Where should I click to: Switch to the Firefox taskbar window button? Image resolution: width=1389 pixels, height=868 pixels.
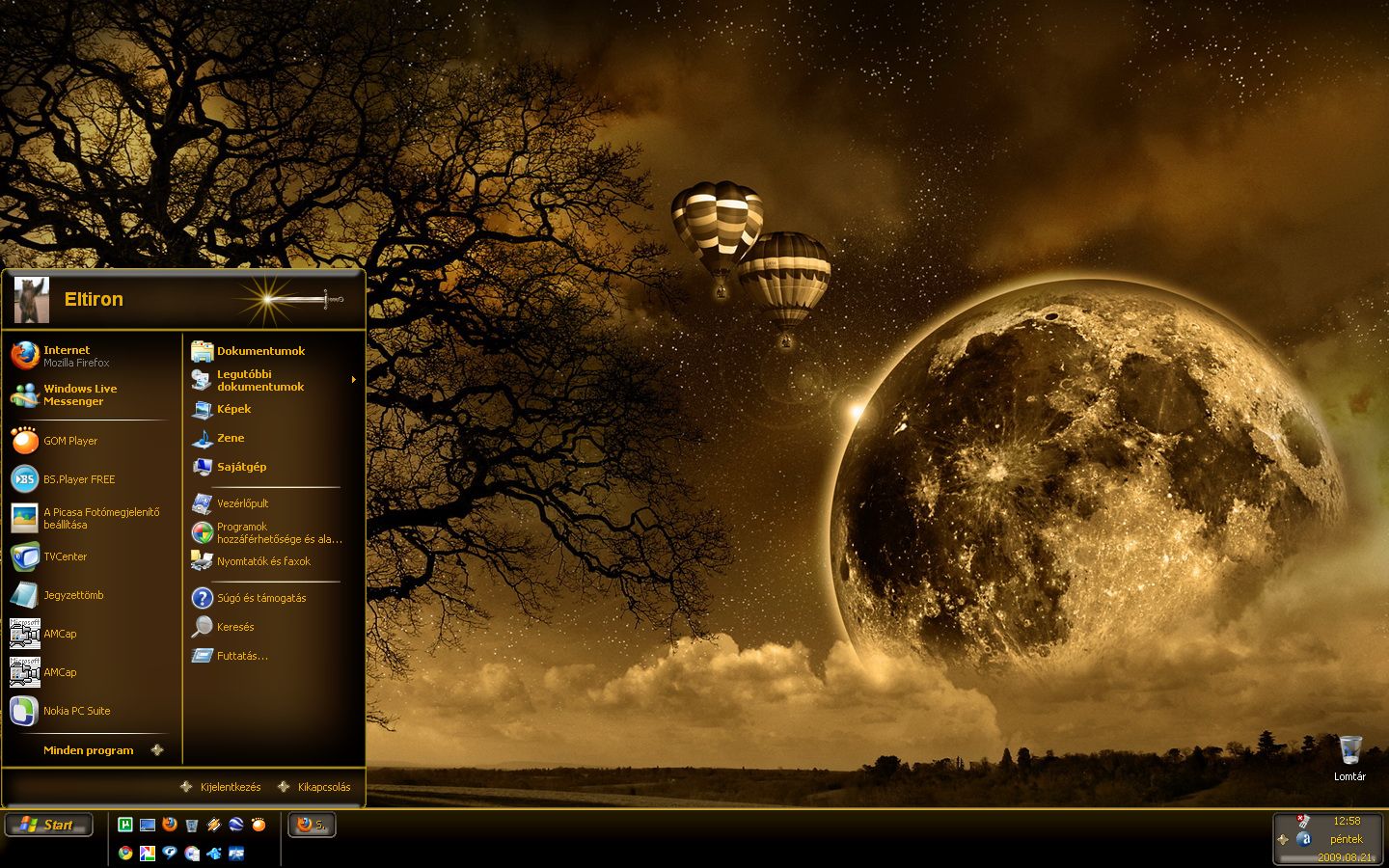312,825
